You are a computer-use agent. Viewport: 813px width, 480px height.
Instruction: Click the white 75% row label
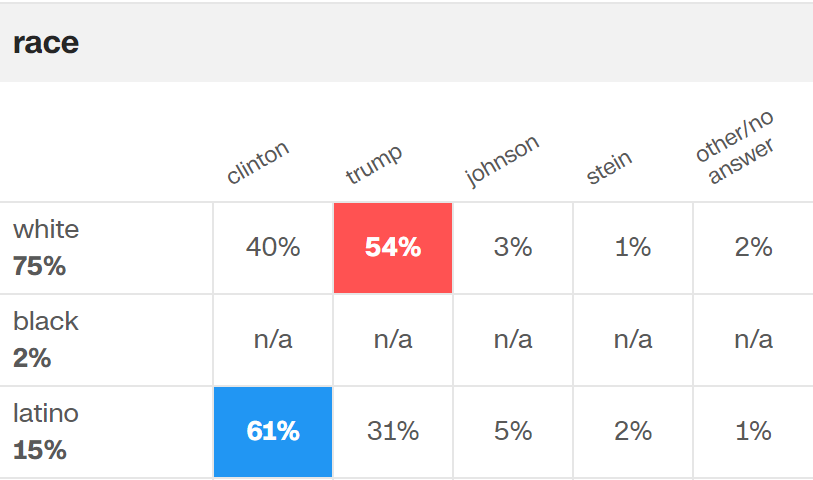tap(46, 248)
